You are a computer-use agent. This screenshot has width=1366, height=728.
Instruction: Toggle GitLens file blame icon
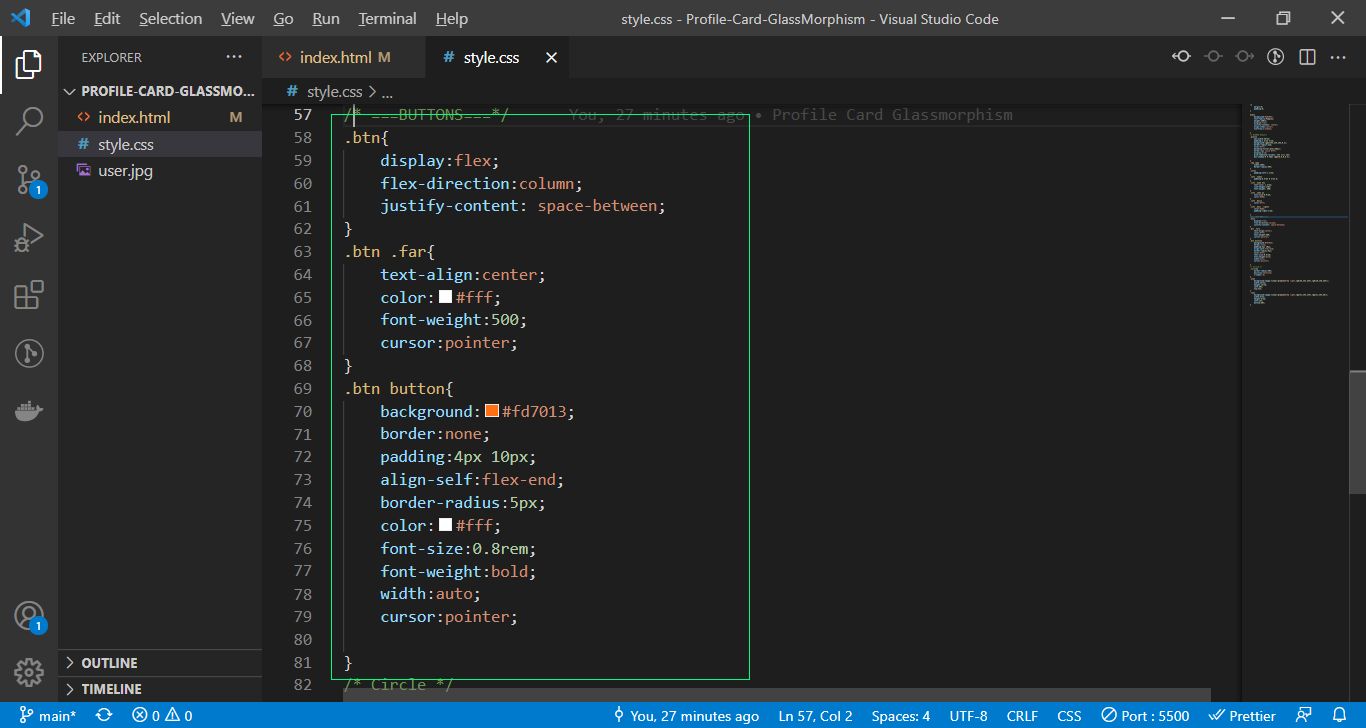click(x=1275, y=57)
